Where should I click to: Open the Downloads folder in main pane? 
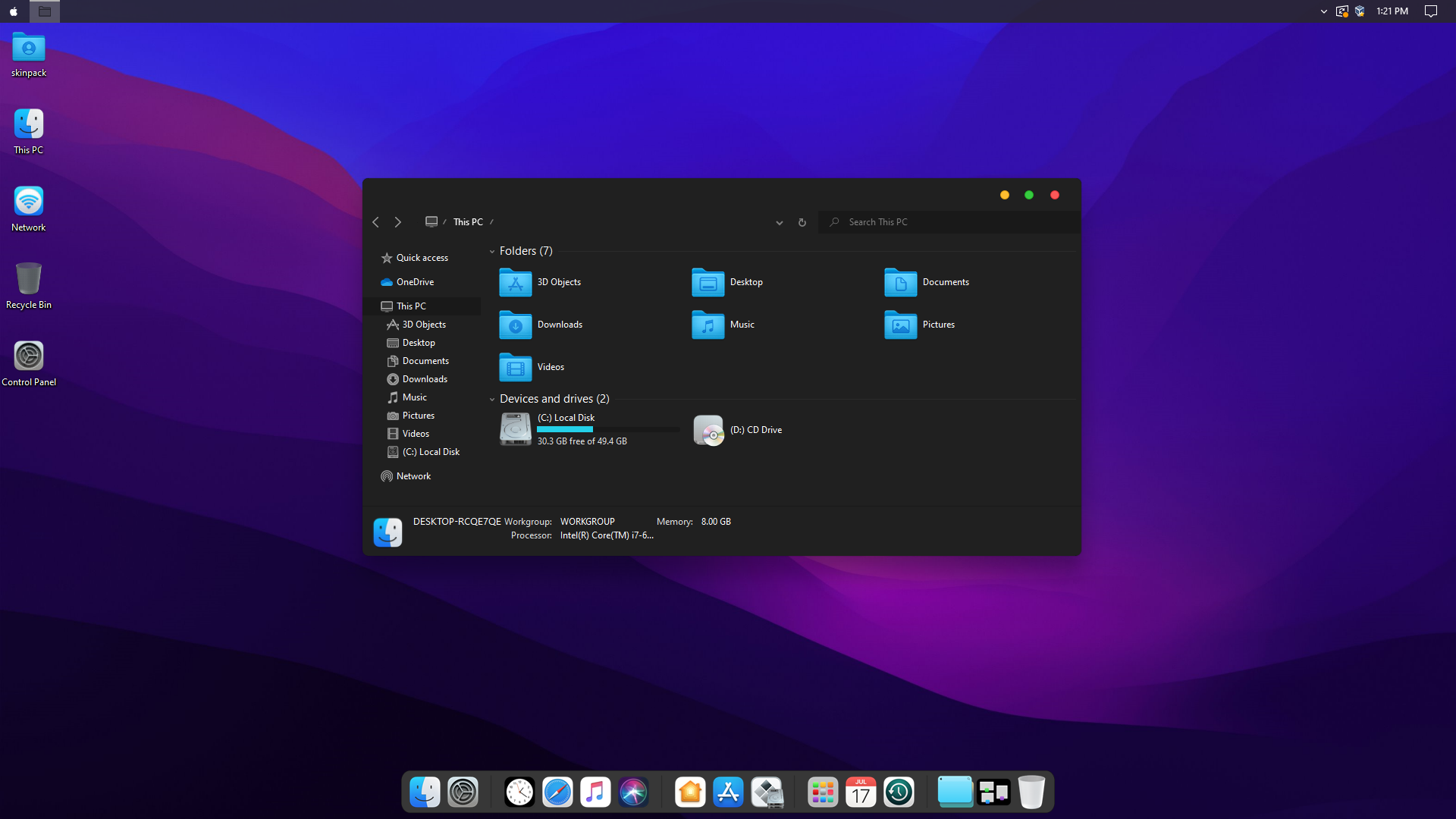pos(516,325)
